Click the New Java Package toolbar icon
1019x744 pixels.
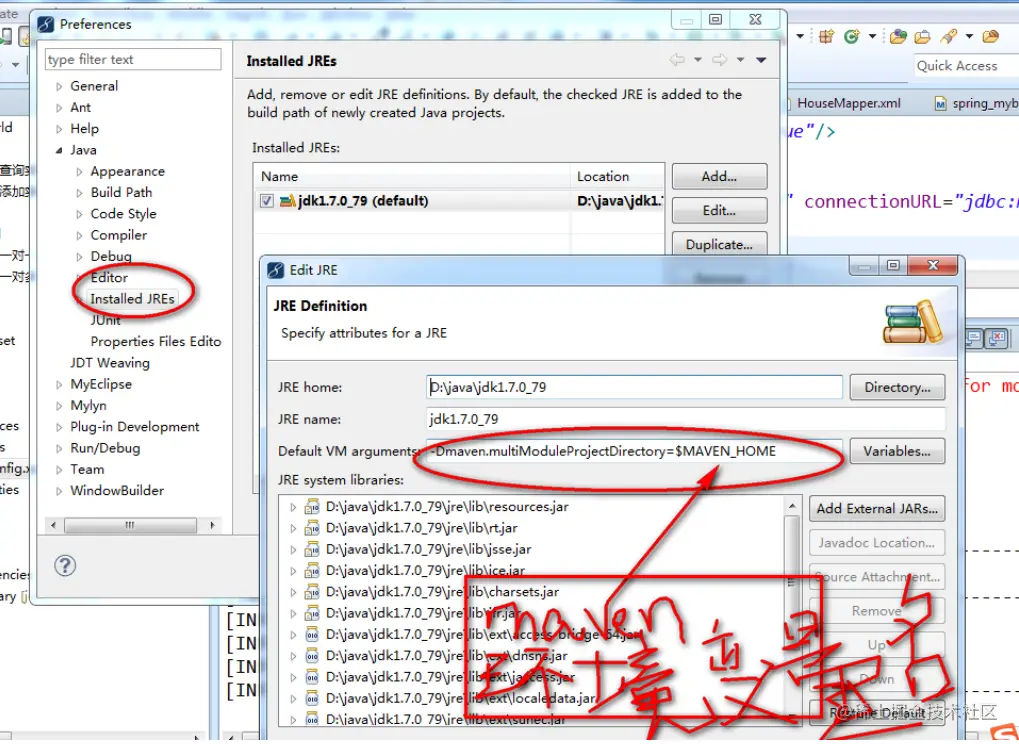[x=826, y=37]
